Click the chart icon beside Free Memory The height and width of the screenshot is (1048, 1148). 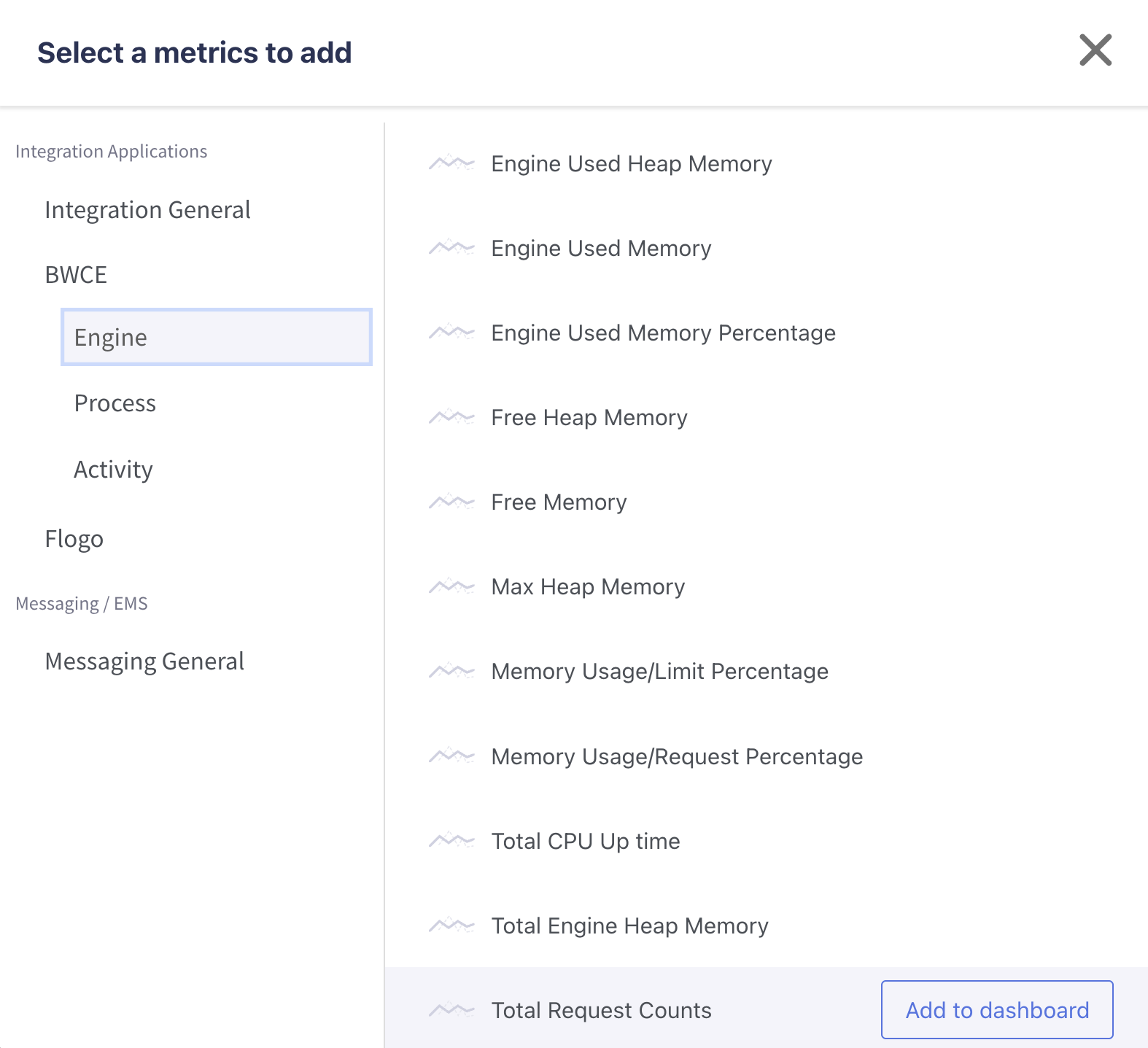(x=451, y=502)
